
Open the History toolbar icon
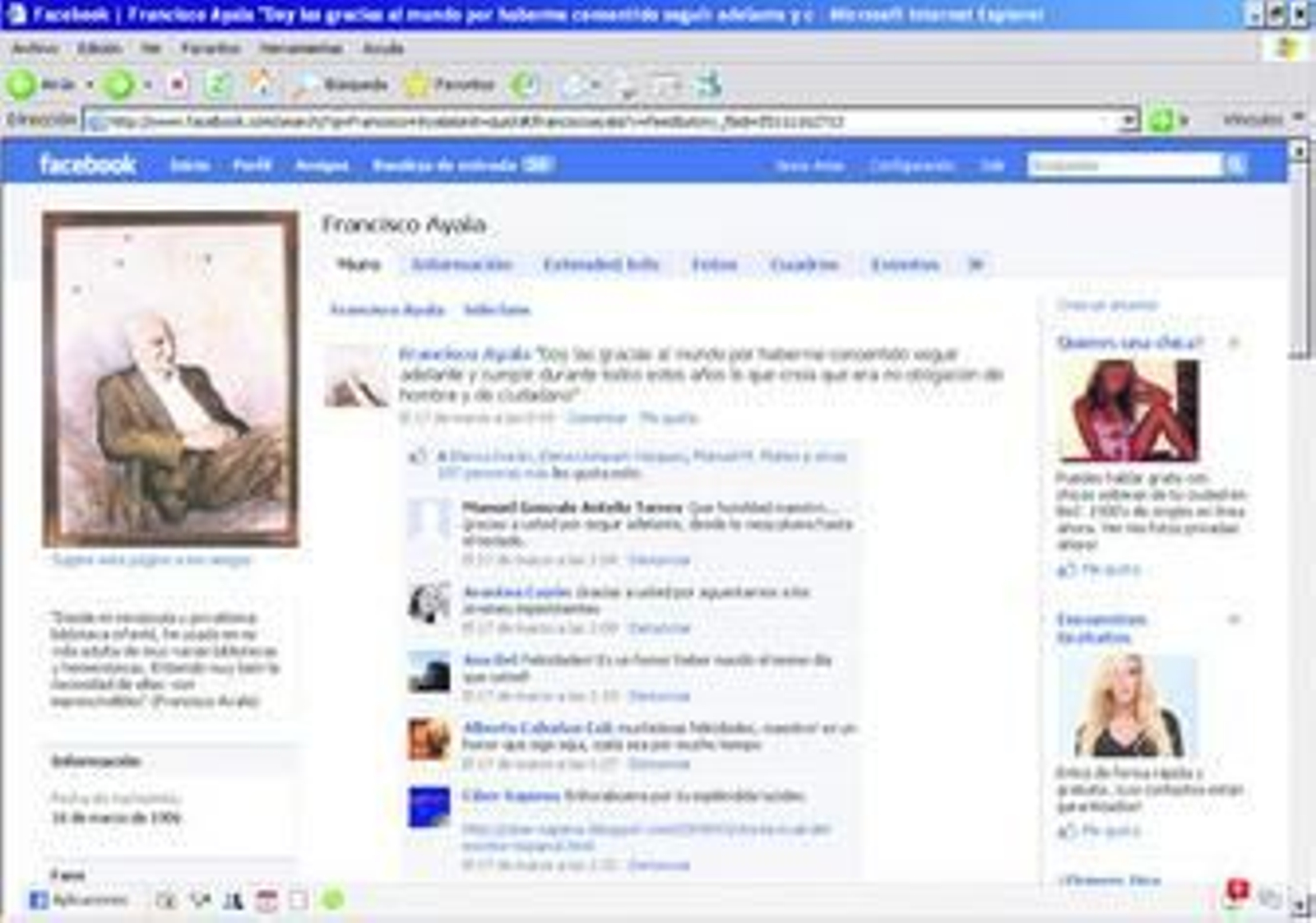coord(526,85)
